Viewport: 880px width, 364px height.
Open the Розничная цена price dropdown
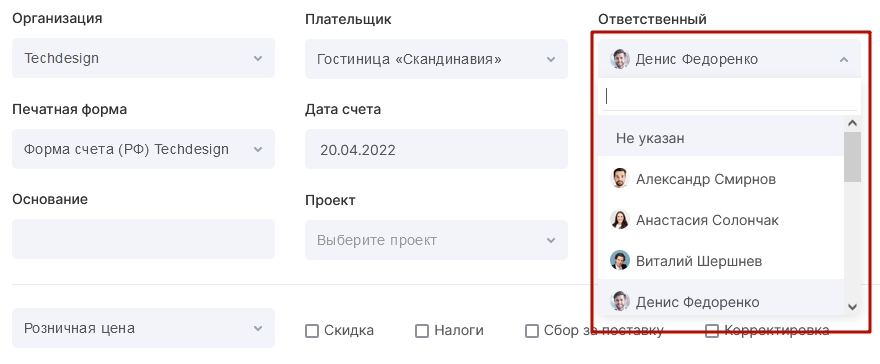(143, 328)
